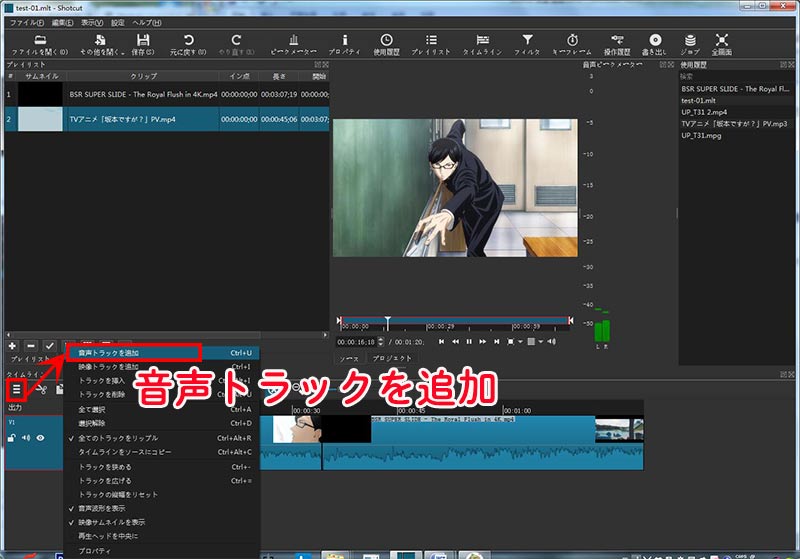Image resolution: width=800 pixels, height=559 pixels.
Task: Click the Redo toolbar icon
Action: point(236,44)
